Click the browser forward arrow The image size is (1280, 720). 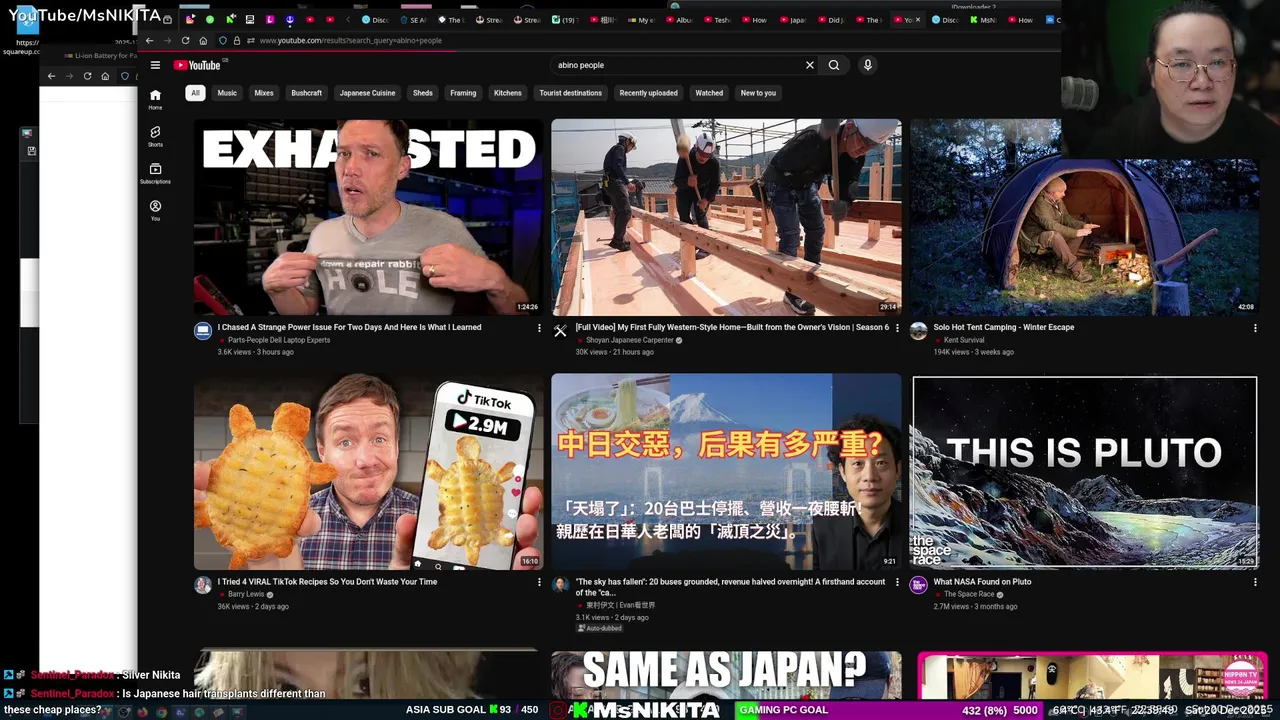coord(168,41)
